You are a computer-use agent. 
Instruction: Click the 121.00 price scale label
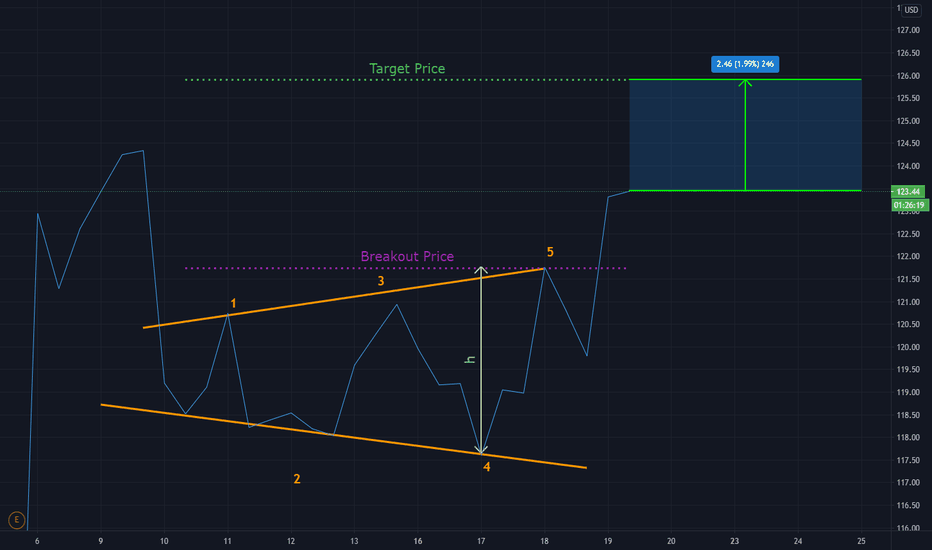coord(908,302)
